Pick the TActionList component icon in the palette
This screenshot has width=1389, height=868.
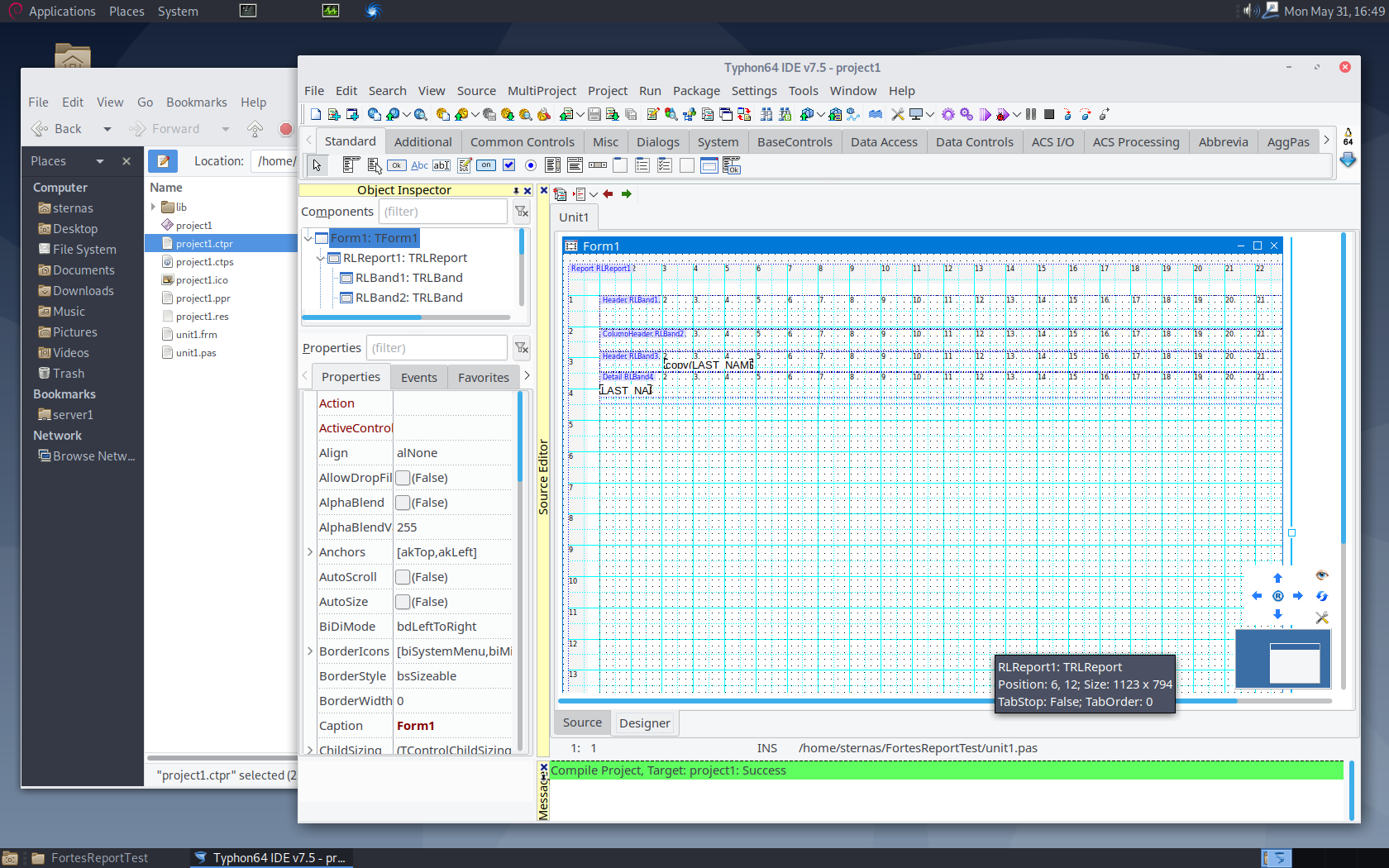(732, 165)
